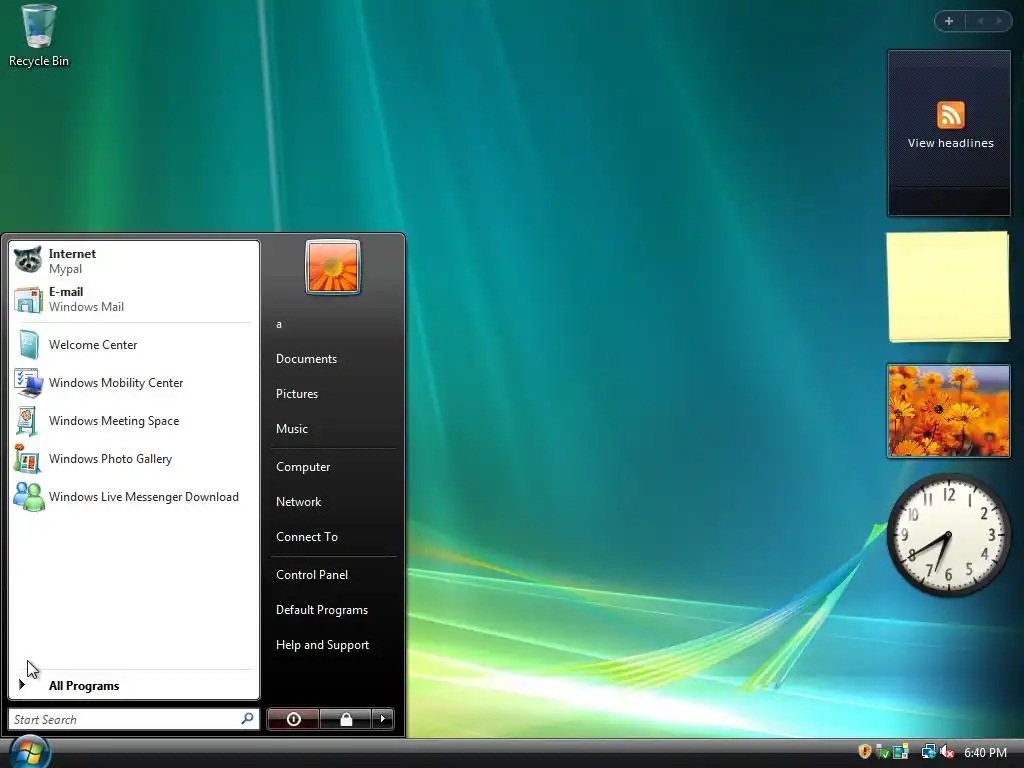Click the orange RSS feed icon

950,115
